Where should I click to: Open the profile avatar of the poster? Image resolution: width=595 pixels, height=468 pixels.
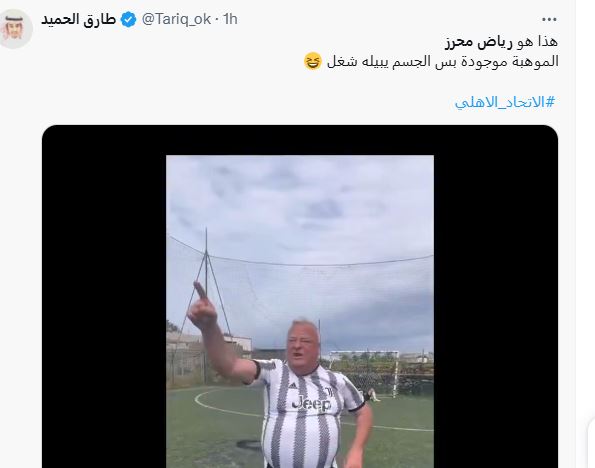pyautogui.click(x=15, y=29)
